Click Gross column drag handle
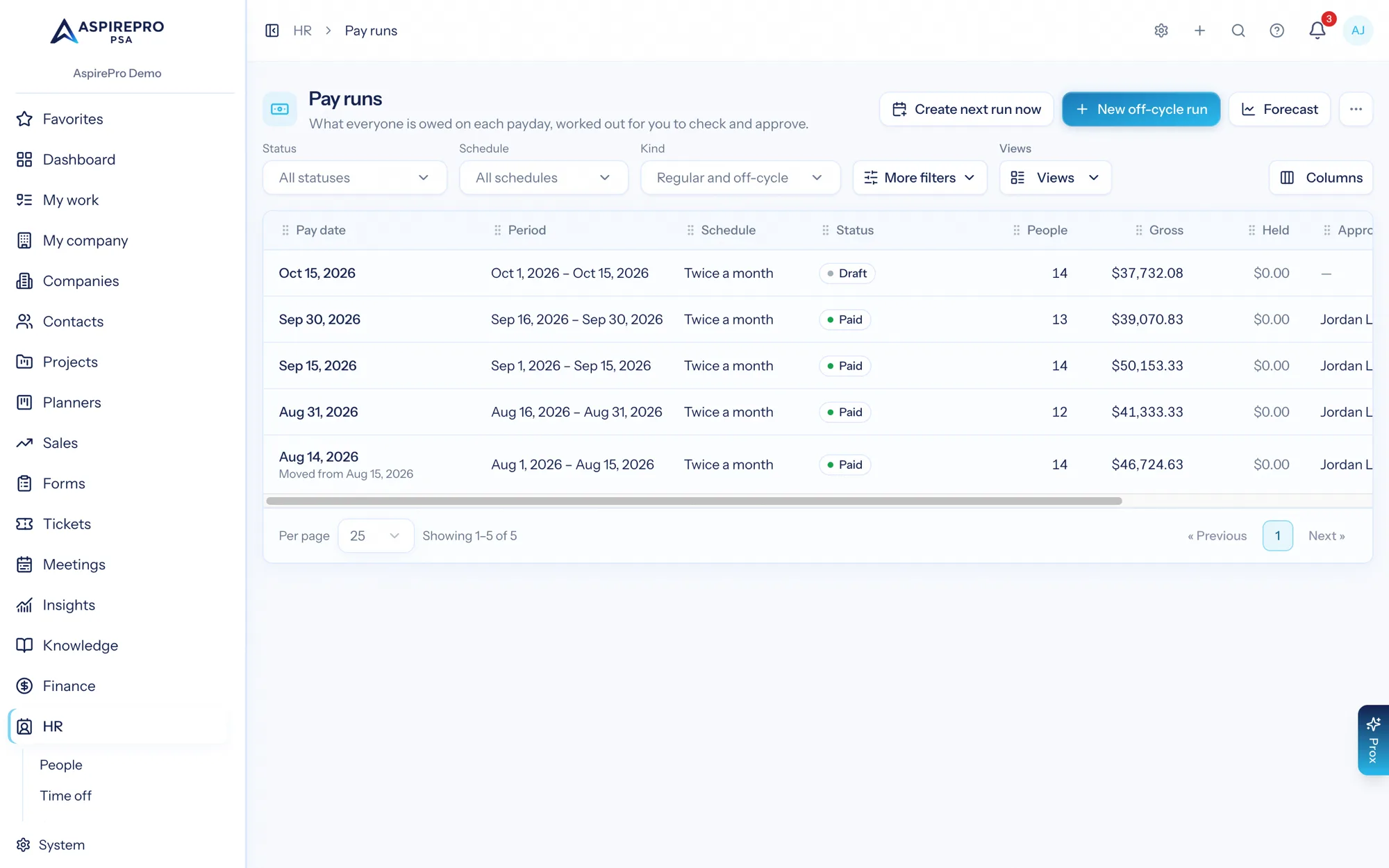This screenshot has height=868, width=1389. (x=1139, y=230)
